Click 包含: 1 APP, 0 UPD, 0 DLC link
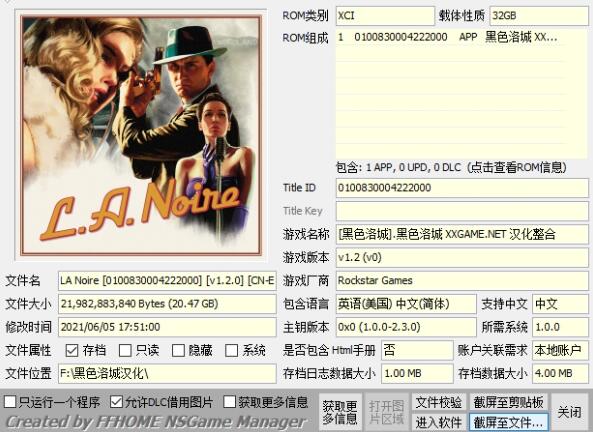This screenshot has width=593, height=432. [451, 167]
